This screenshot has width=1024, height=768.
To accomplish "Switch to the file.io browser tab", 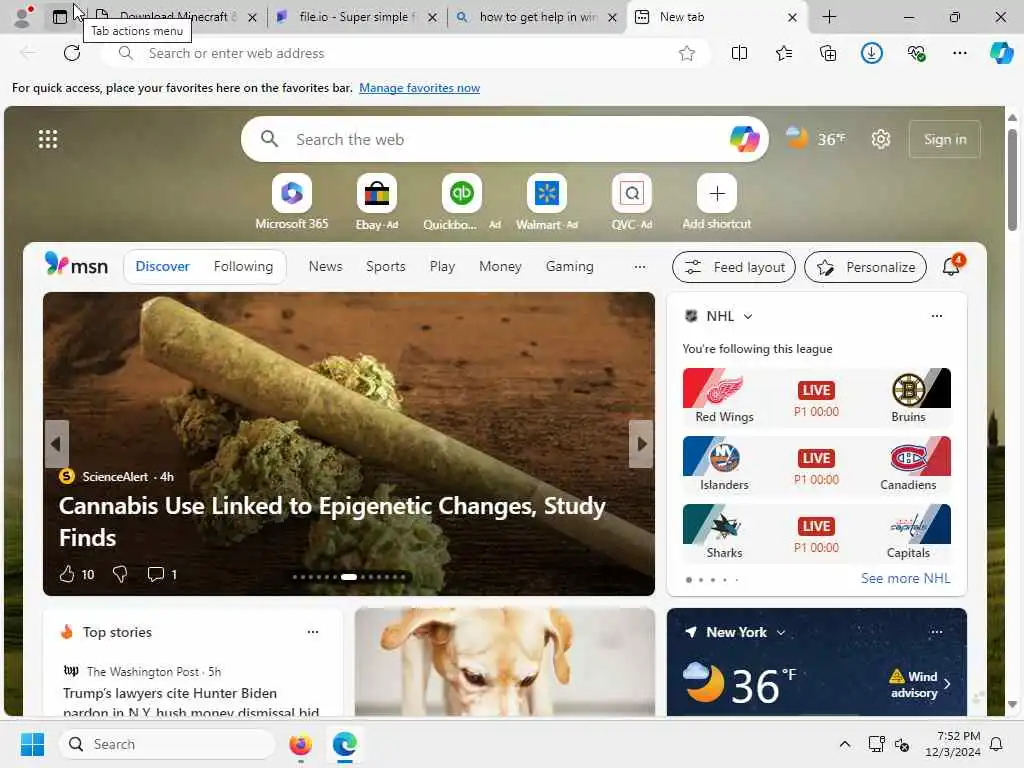I will pyautogui.click(x=355, y=17).
